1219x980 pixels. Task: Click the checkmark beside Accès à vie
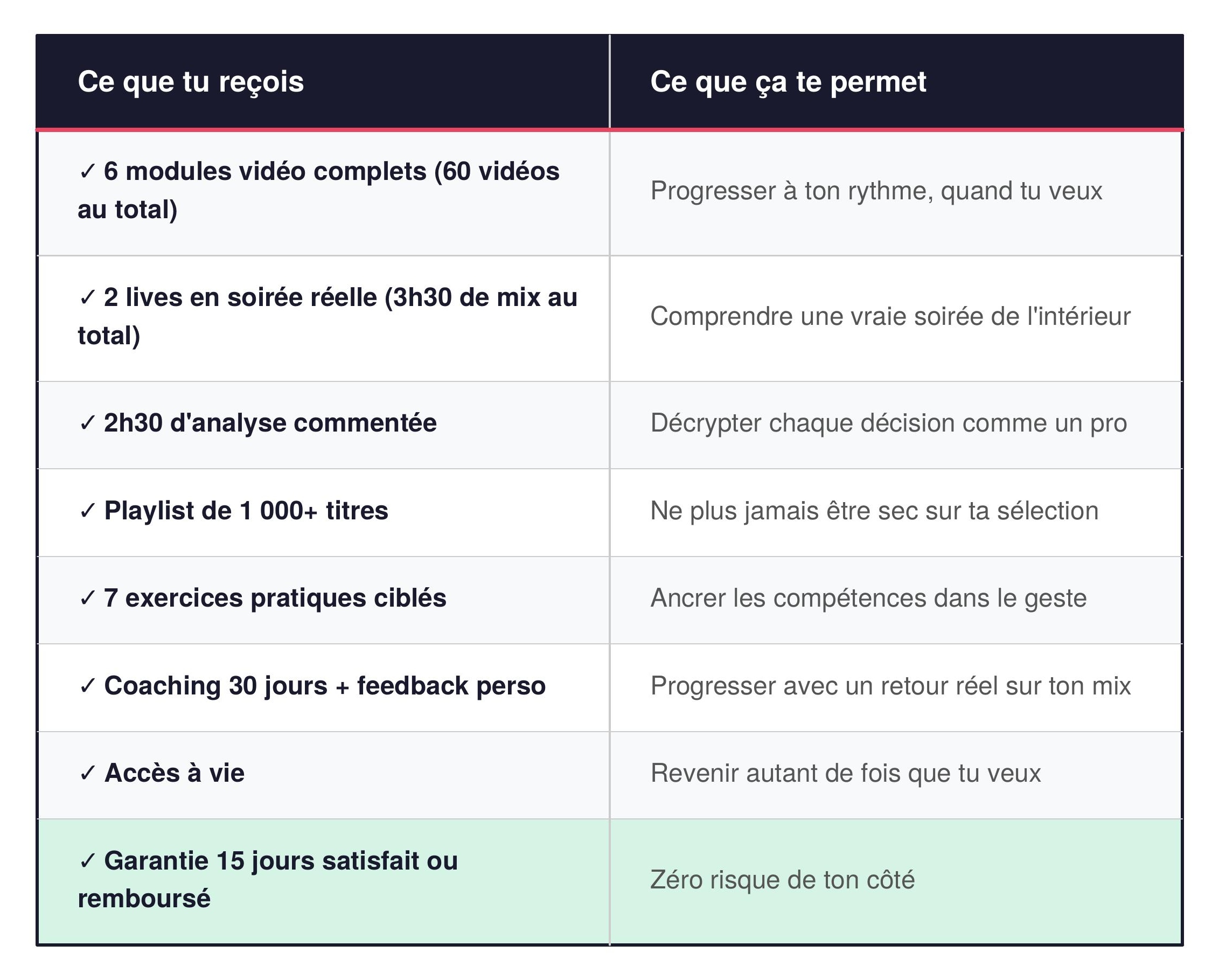[x=88, y=774]
